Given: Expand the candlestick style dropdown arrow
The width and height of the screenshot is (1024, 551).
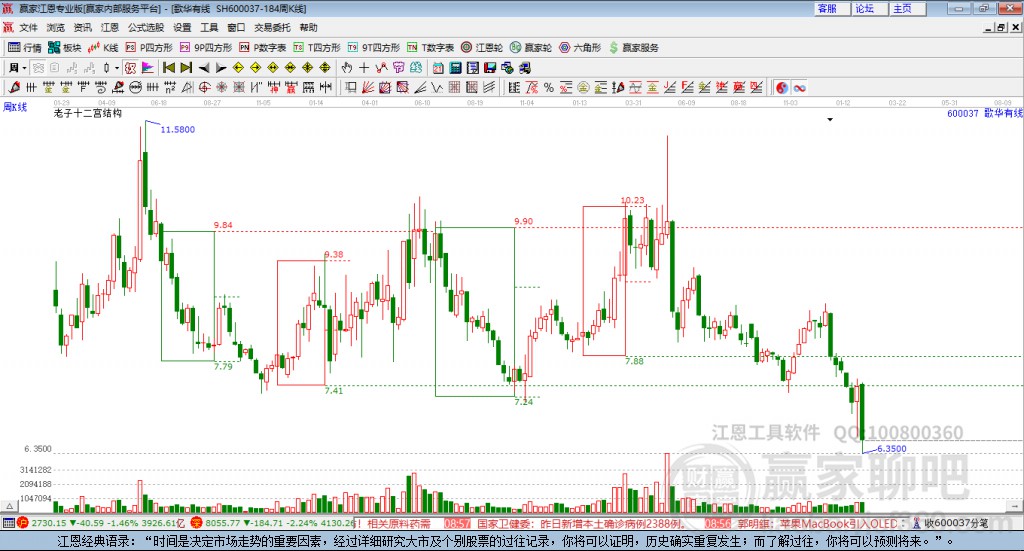Looking at the screenshot, I should tap(117, 68).
